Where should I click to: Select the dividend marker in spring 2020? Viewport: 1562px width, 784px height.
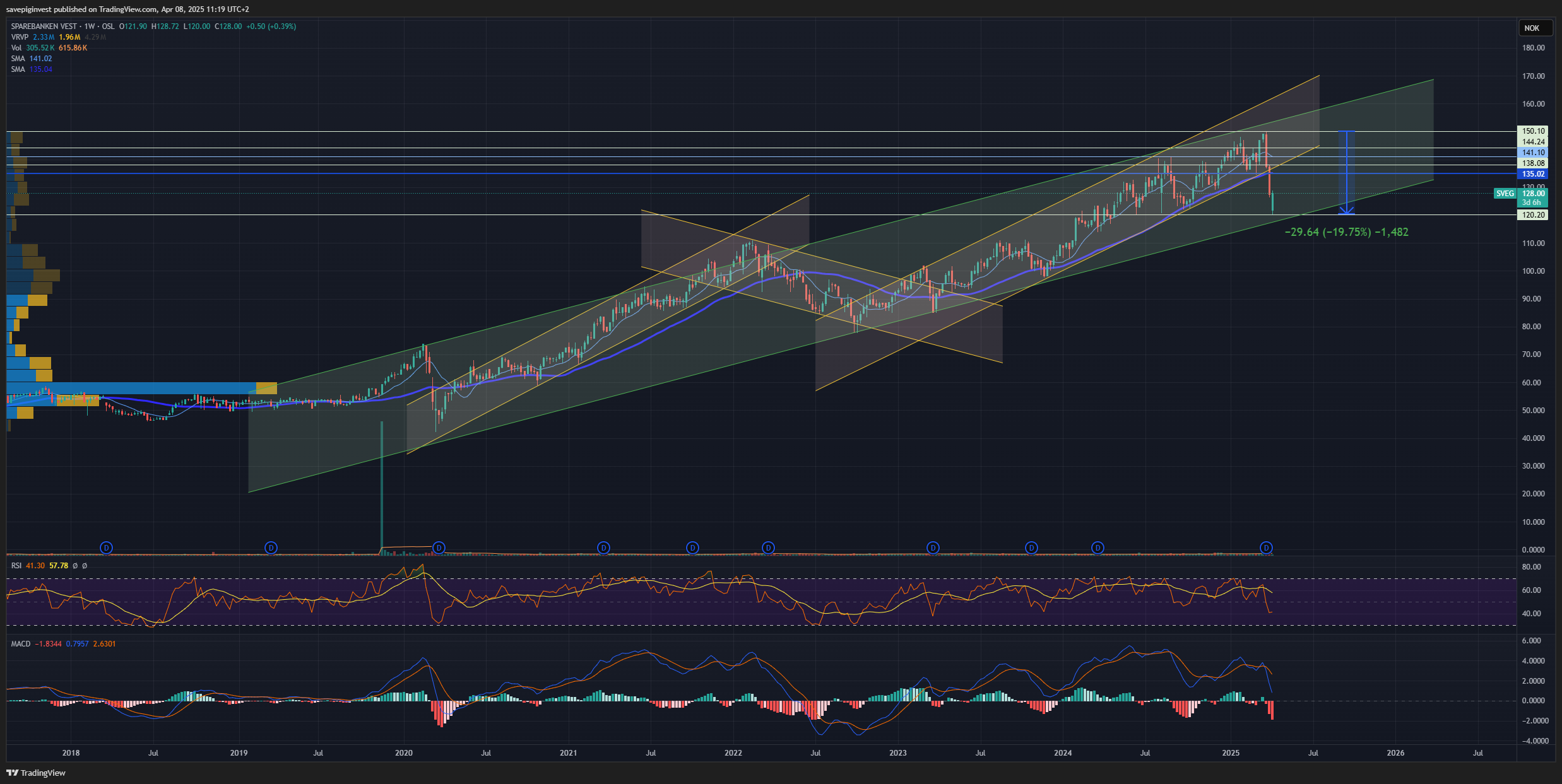(439, 547)
